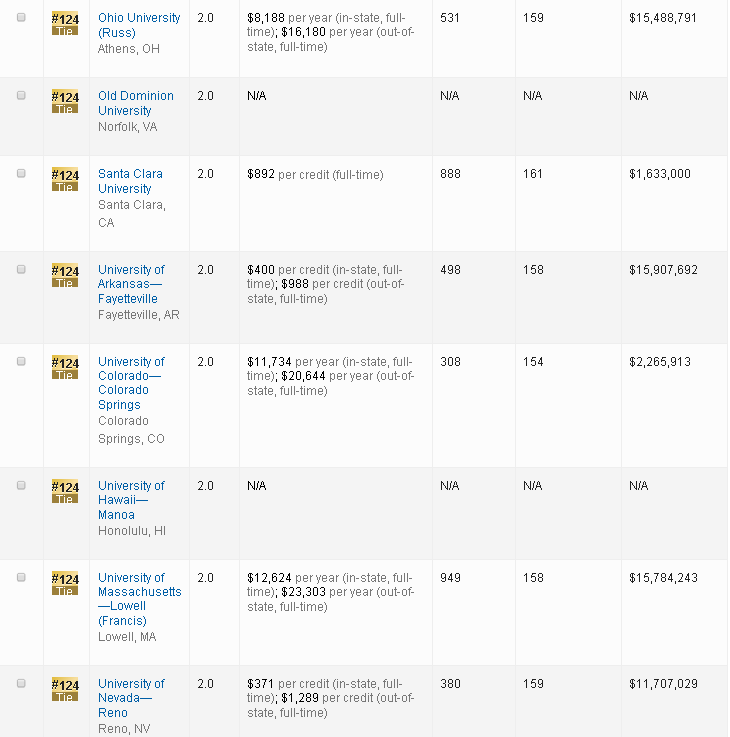
Task: Visit University of Massachusetts—Lowell (Francis) page
Action: 139,599
